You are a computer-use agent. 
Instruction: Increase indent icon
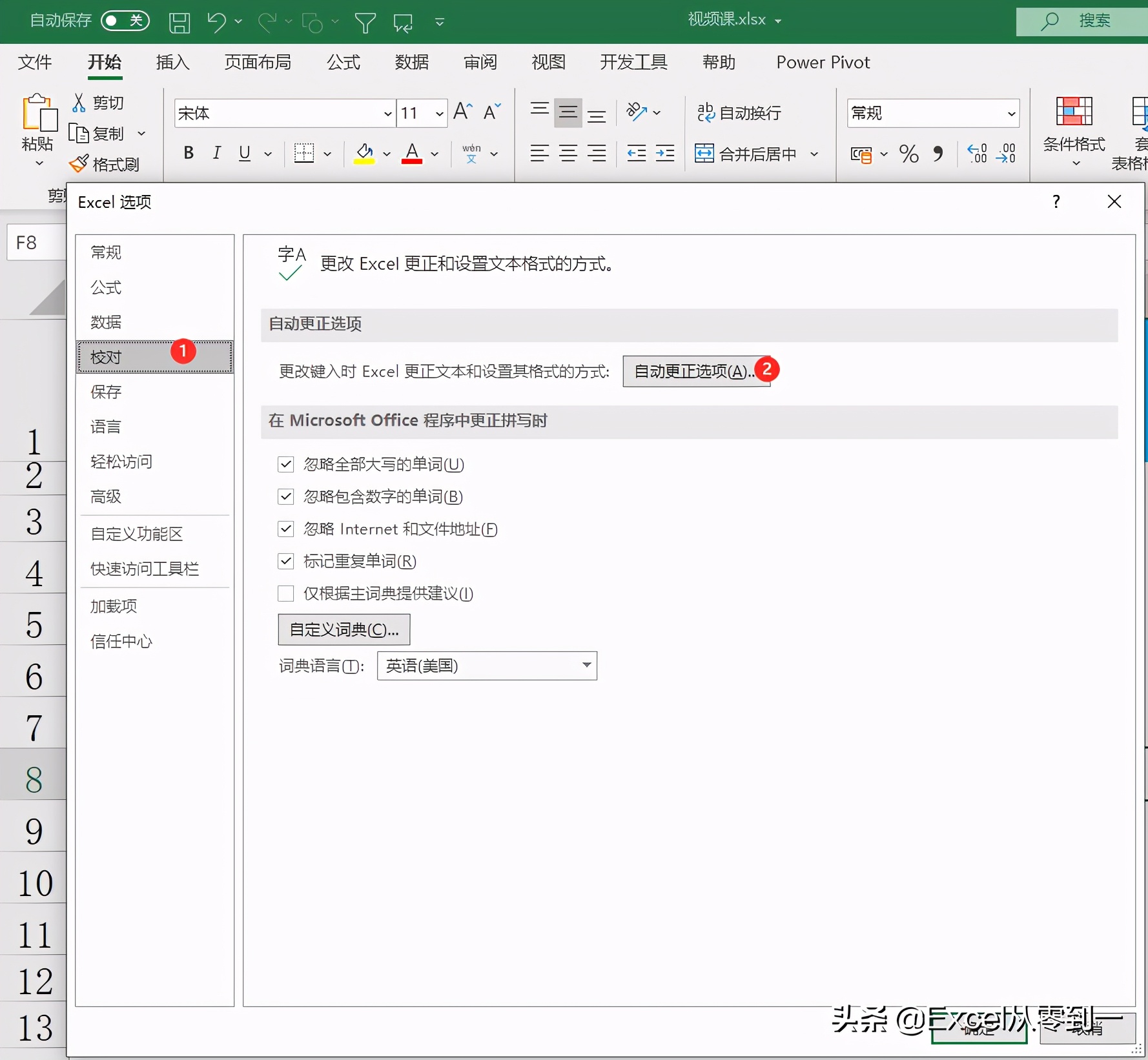(665, 153)
